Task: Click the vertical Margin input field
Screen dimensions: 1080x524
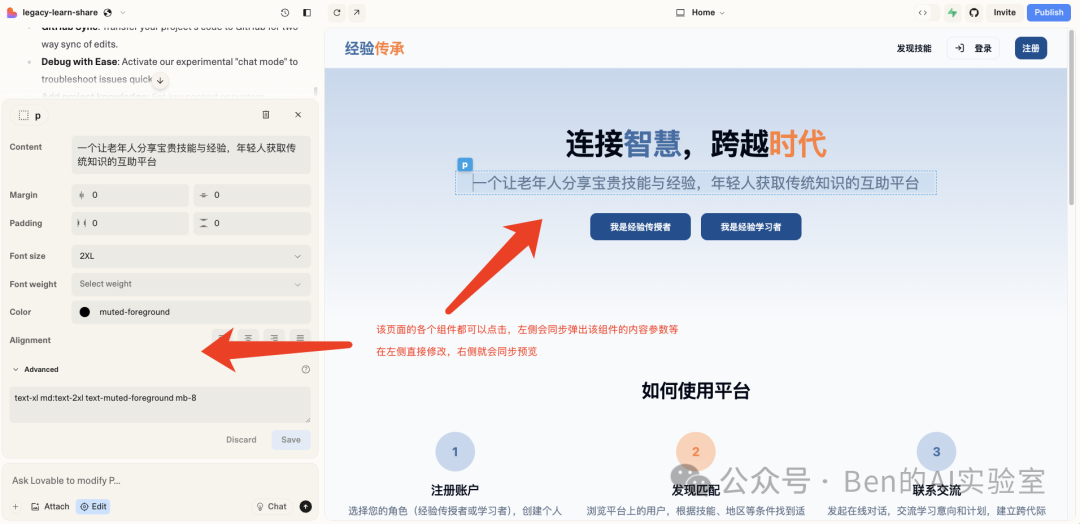Action: click(x=252, y=195)
